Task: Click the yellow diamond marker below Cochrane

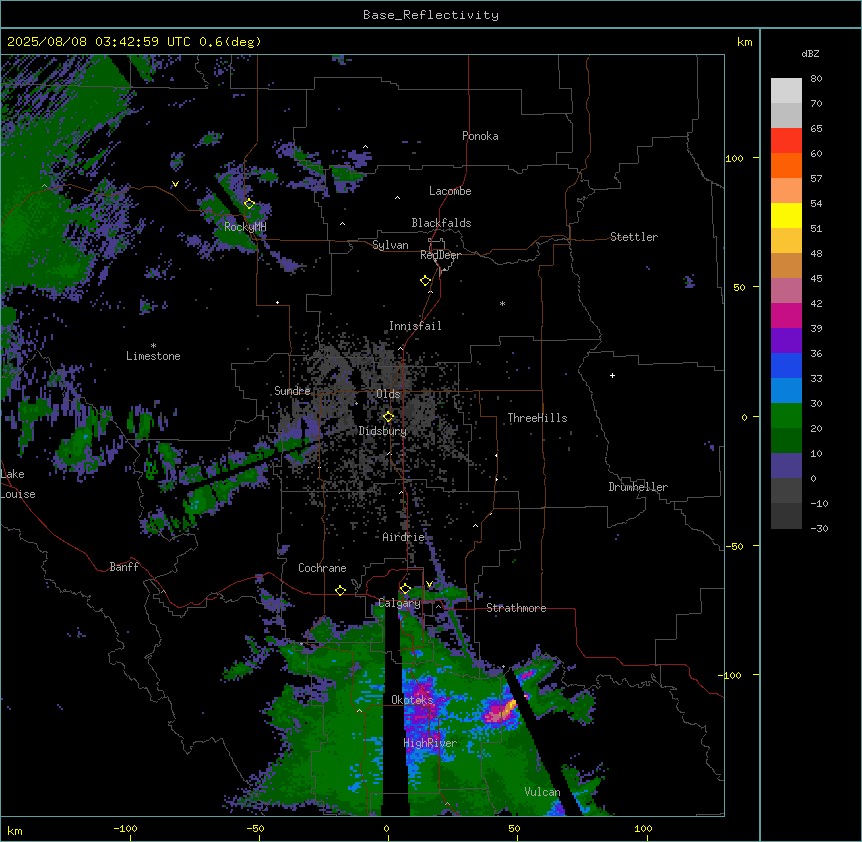Action: (340, 590)
